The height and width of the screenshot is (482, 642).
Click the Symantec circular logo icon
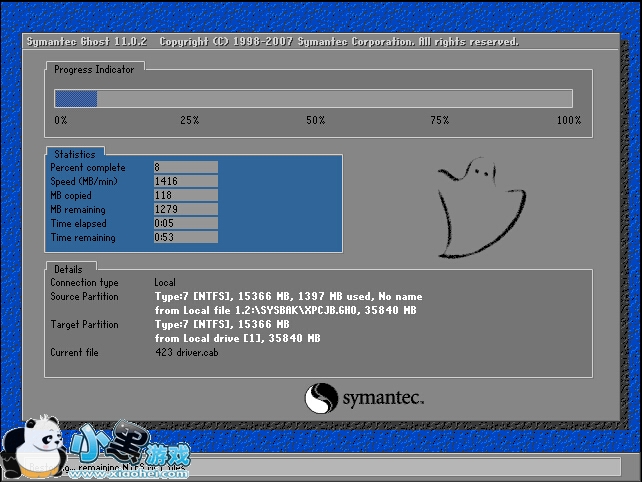point(318,398)
